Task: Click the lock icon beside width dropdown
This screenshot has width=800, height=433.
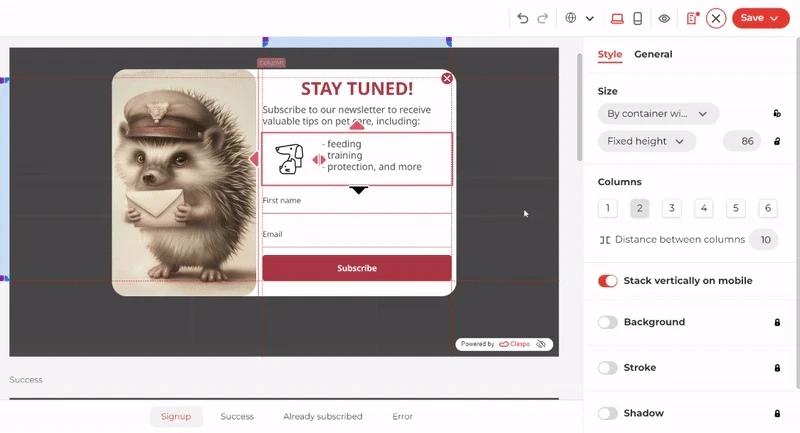Action: point(777,114)
